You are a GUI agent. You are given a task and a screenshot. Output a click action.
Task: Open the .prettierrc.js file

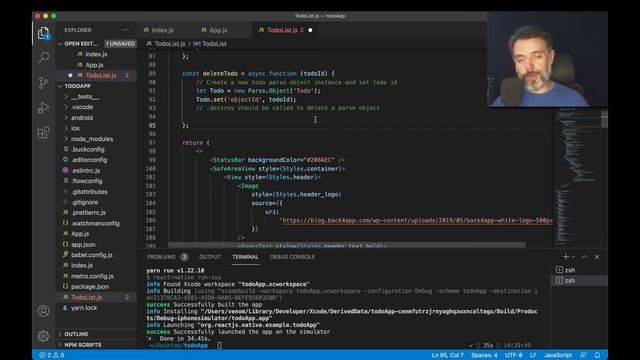pos(89,213)
